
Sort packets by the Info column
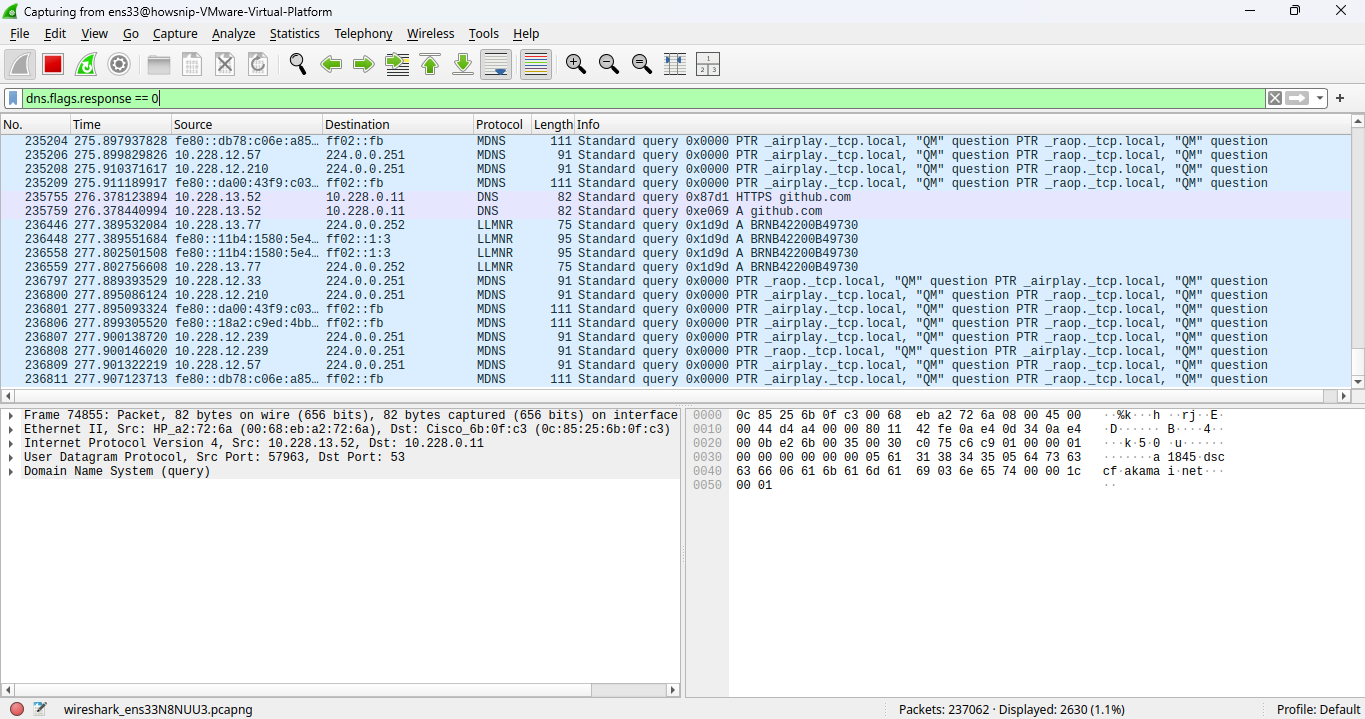962,125
